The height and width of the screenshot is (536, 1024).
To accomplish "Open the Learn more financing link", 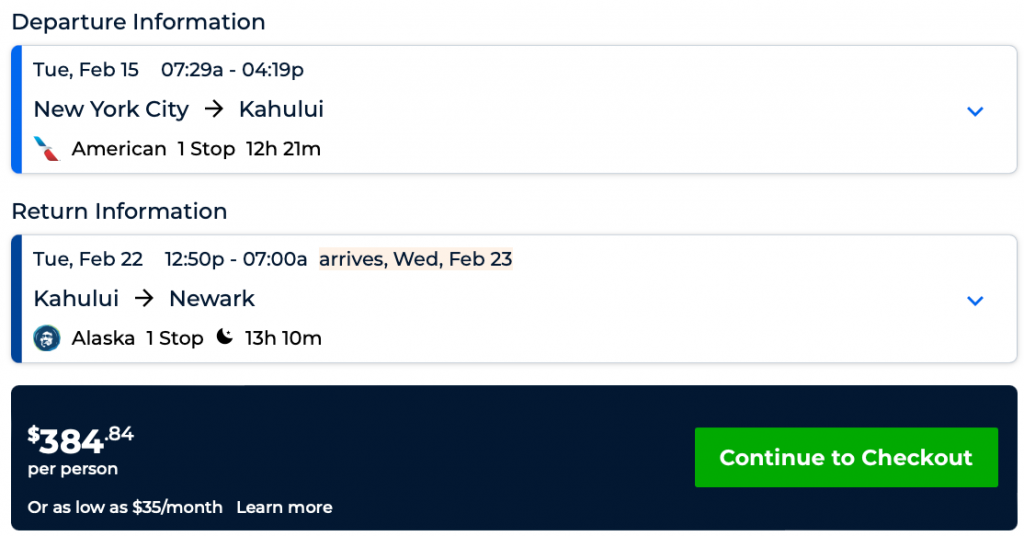I will click(284, 507).
